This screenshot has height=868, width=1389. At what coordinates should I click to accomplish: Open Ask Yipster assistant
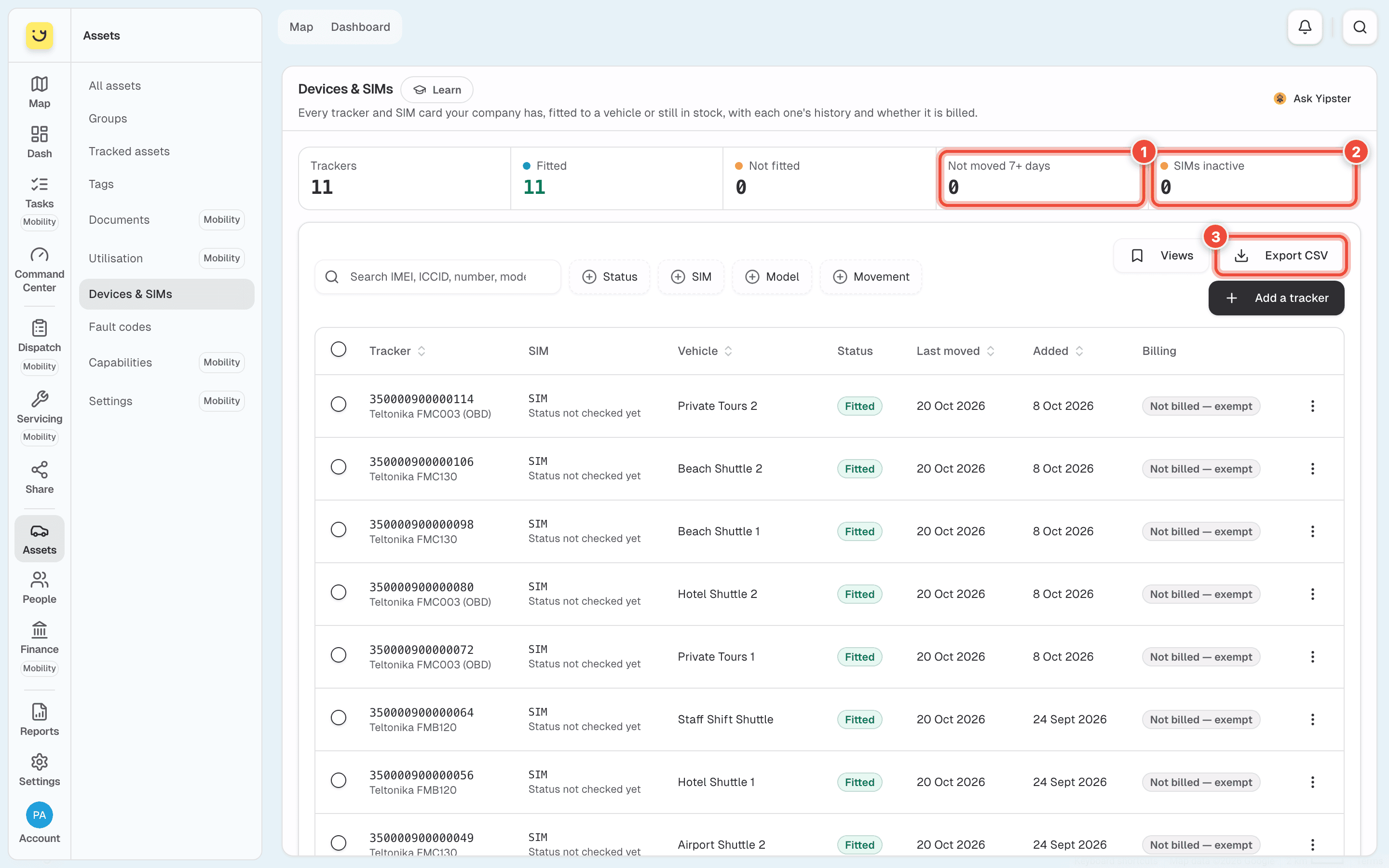(1312, 98)
